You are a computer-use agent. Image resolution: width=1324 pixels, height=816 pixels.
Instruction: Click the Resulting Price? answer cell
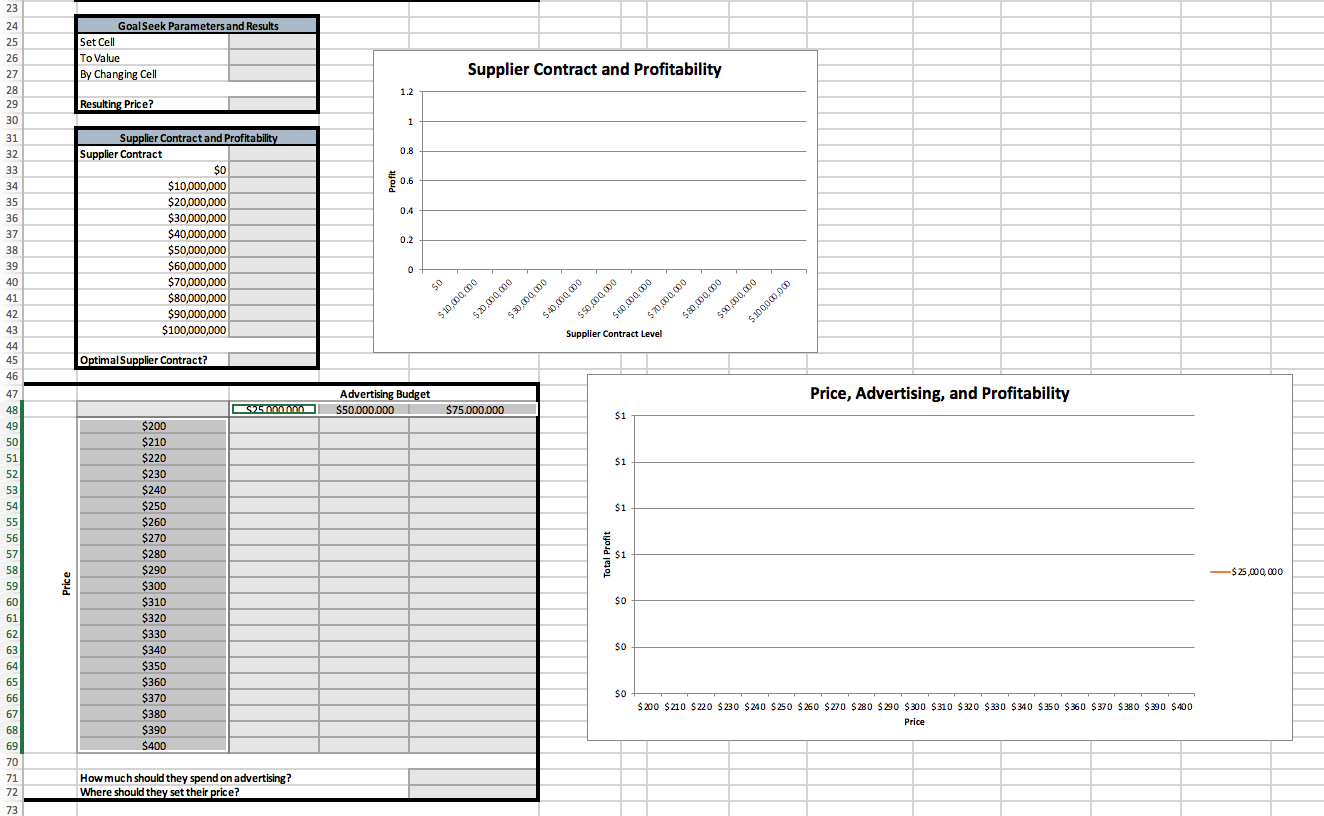[x=271, y=103]
